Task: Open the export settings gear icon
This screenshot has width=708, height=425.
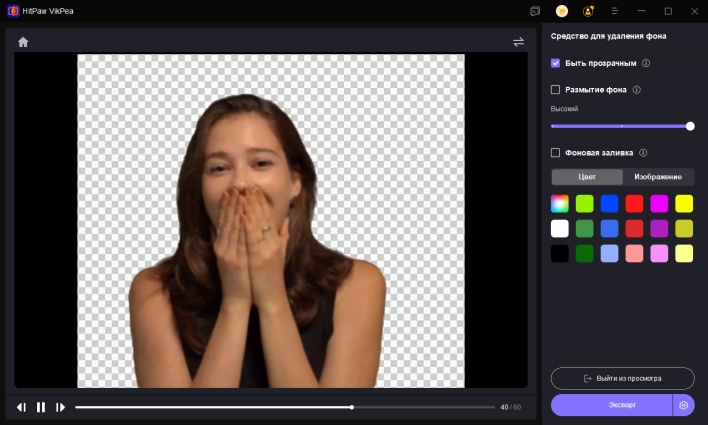Action: pos(684,405)
